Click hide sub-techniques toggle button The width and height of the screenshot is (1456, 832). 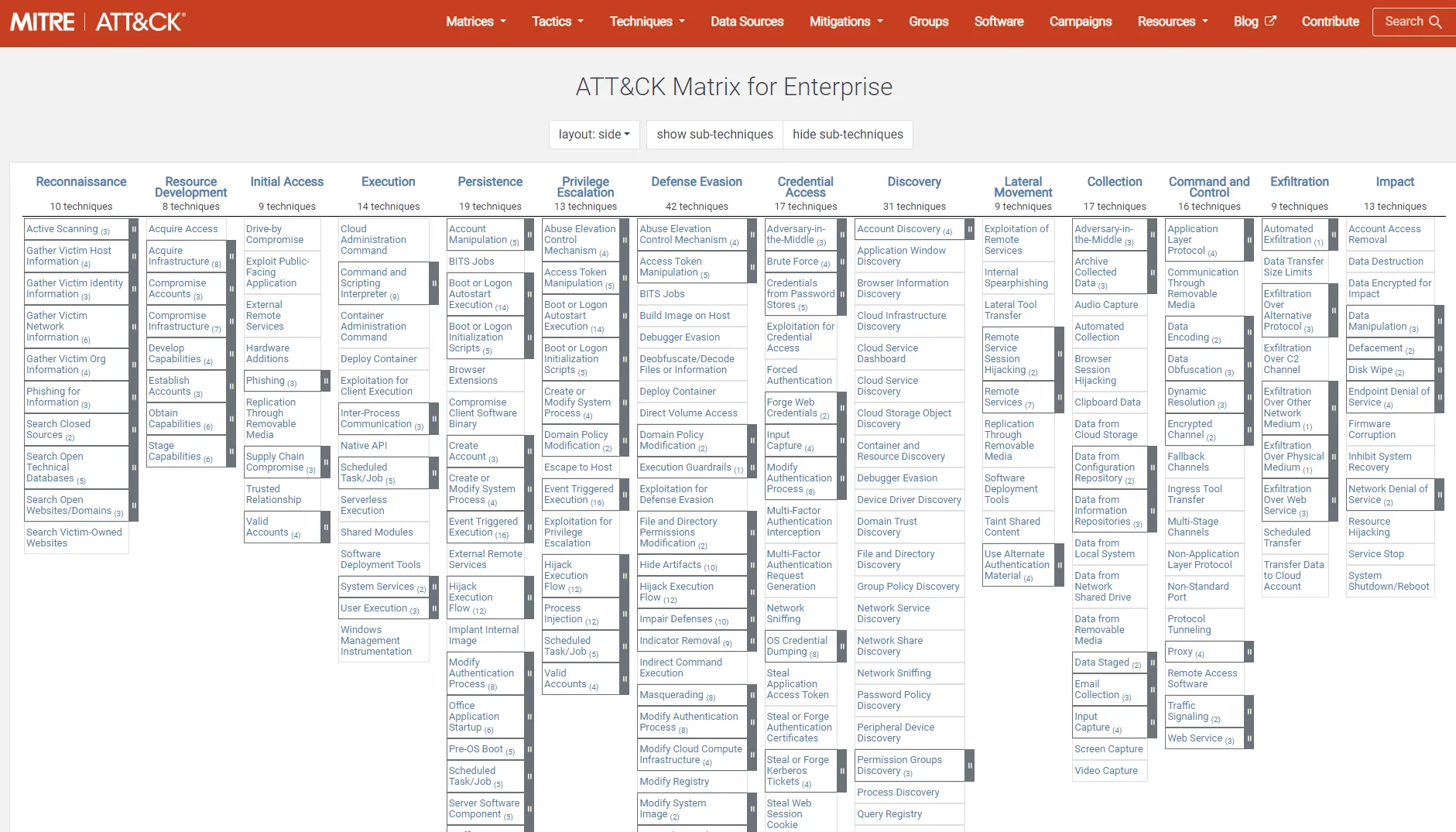click(848, 135)
